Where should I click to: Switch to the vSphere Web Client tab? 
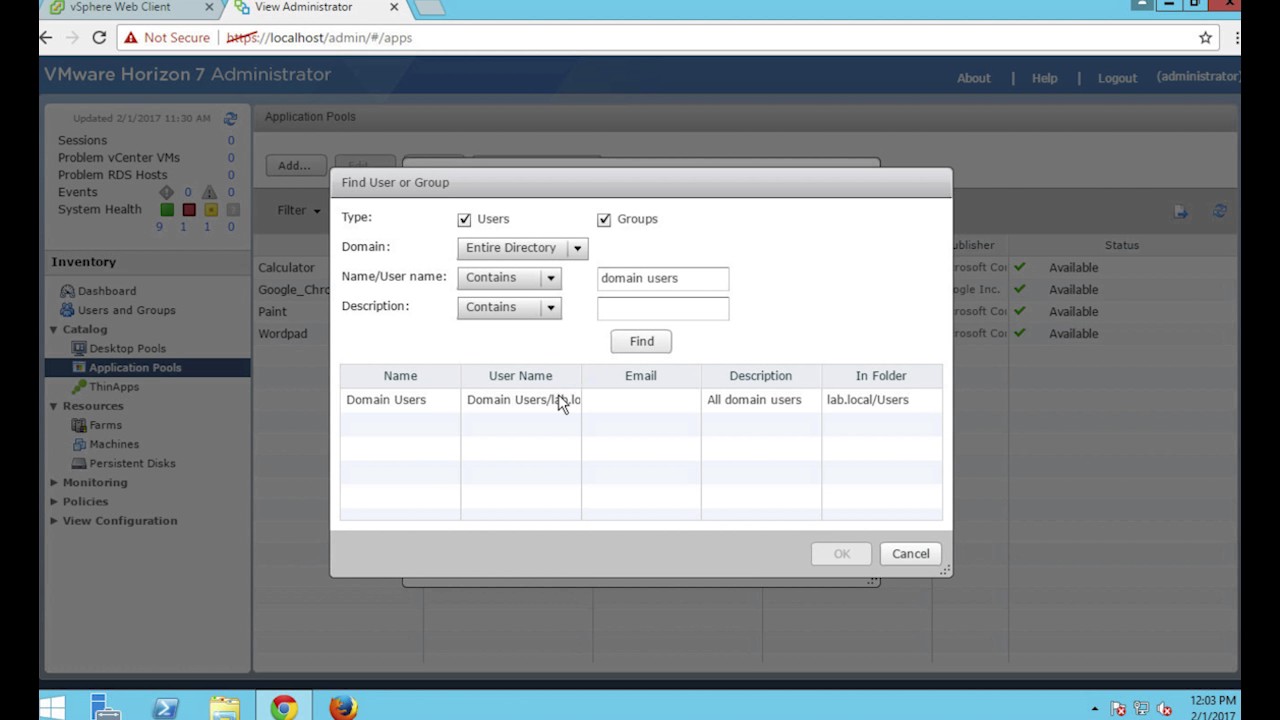(x=128, y=7)
